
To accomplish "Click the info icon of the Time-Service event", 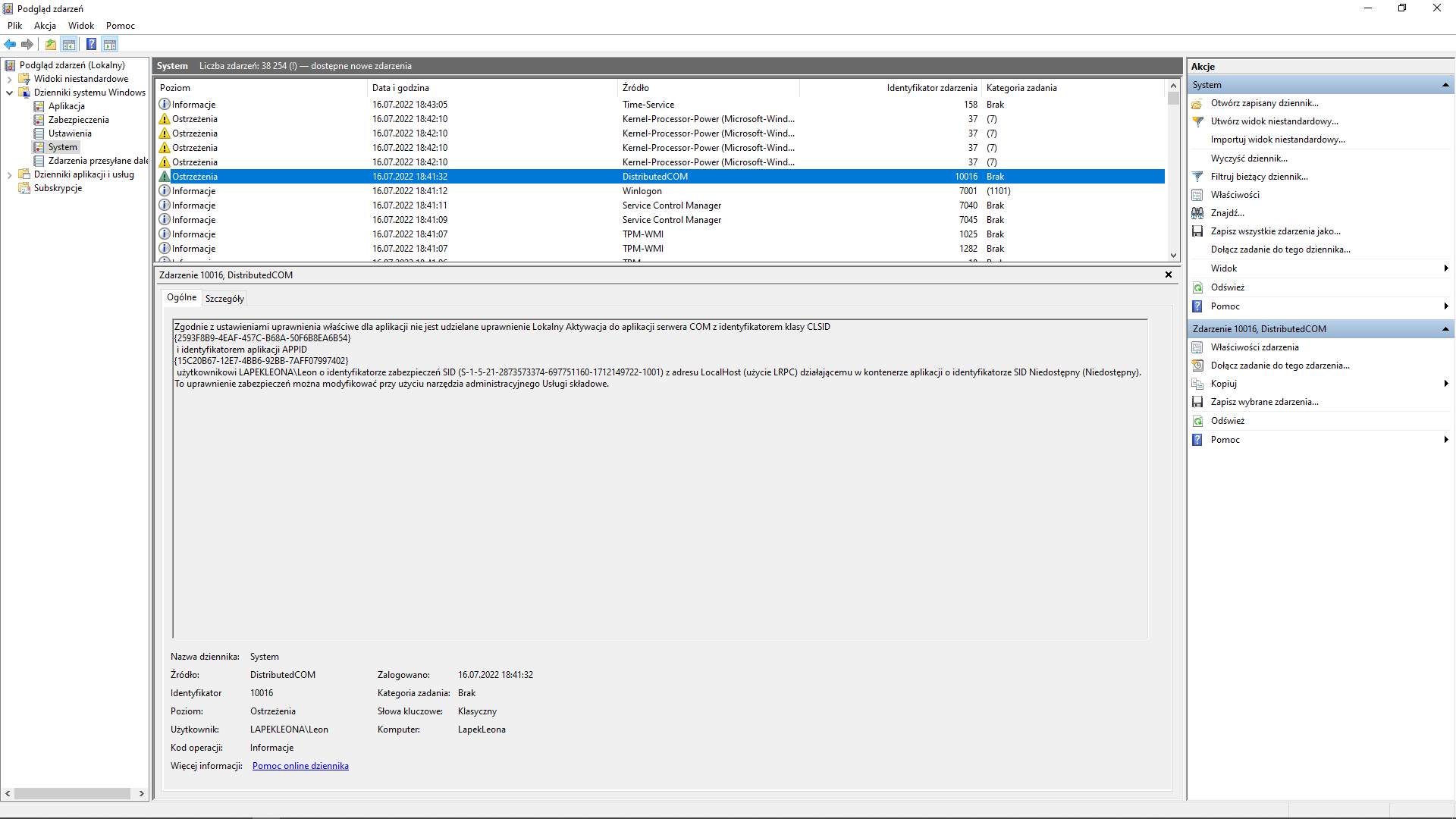I will 165,105.
